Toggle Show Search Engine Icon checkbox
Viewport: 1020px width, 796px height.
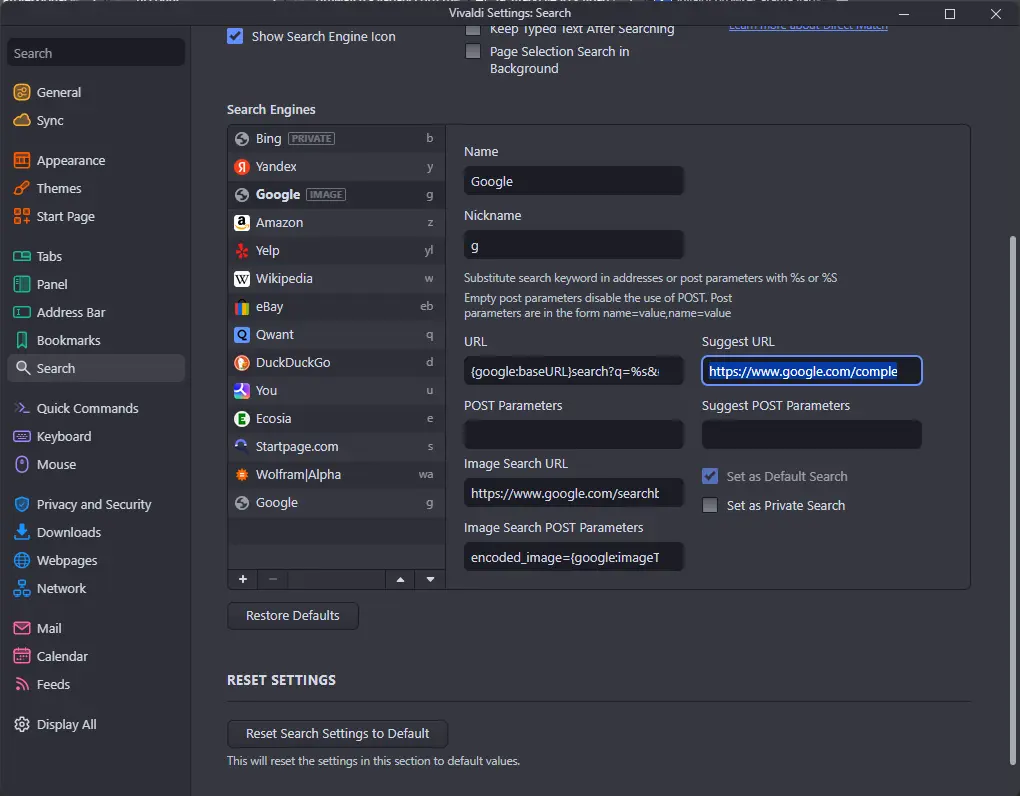click(235, 36)
